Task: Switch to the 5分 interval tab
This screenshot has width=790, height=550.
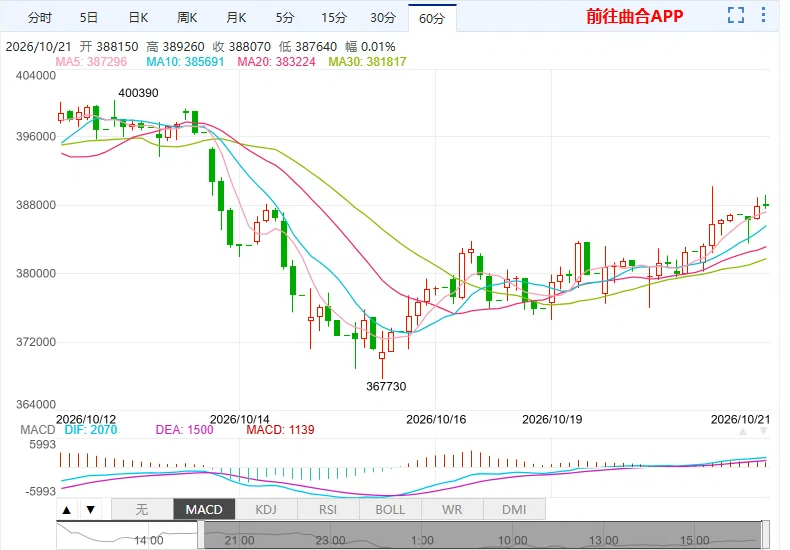Action: tap(285, 18)
